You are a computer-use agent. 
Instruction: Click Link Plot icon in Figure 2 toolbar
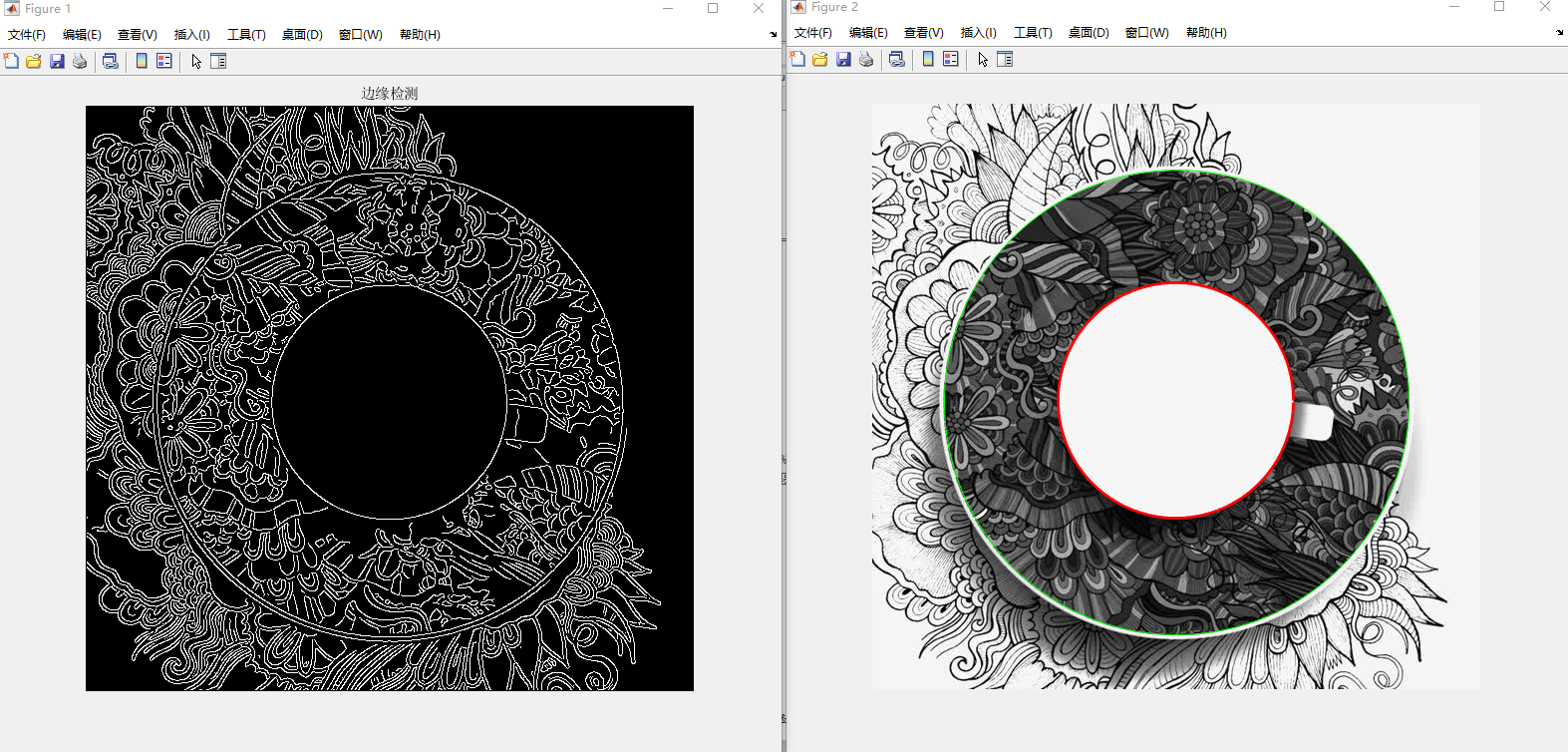click(x=897, y=59)
